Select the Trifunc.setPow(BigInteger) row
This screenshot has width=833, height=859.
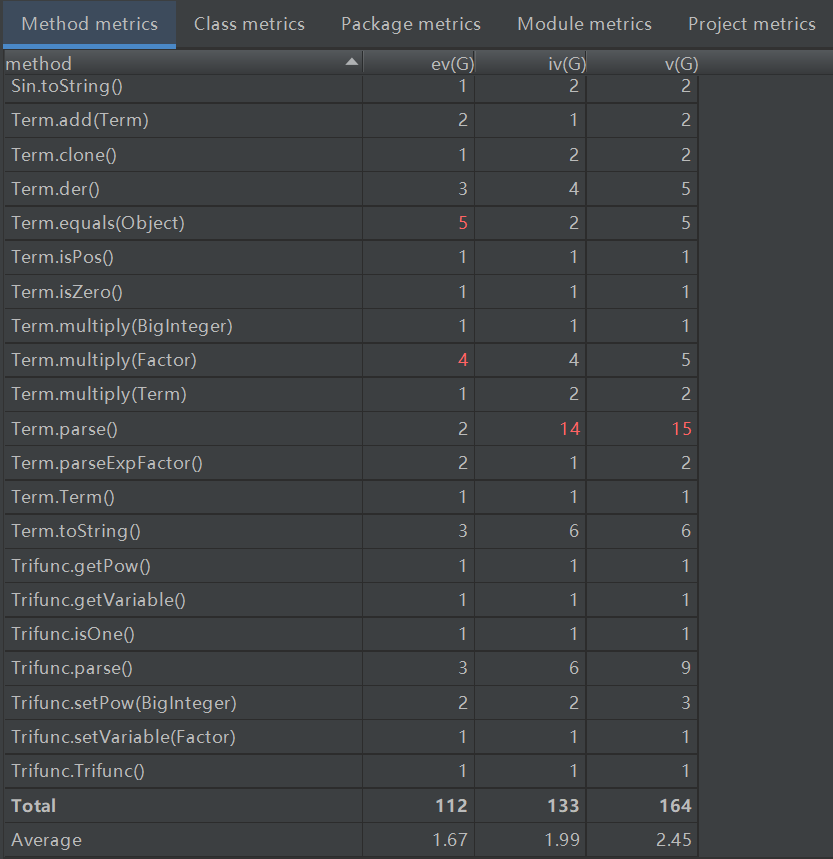tap(124, 703)
